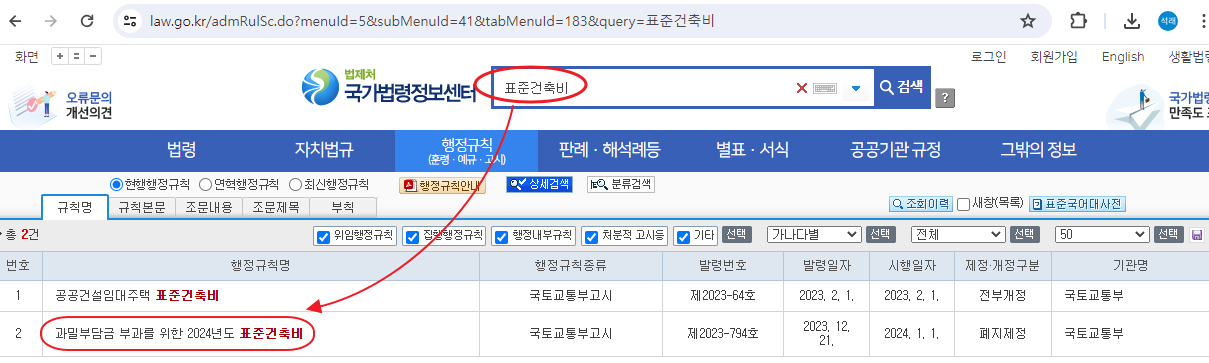
Task: Clear the search text with the red X
Action: (x=801, y=88)
